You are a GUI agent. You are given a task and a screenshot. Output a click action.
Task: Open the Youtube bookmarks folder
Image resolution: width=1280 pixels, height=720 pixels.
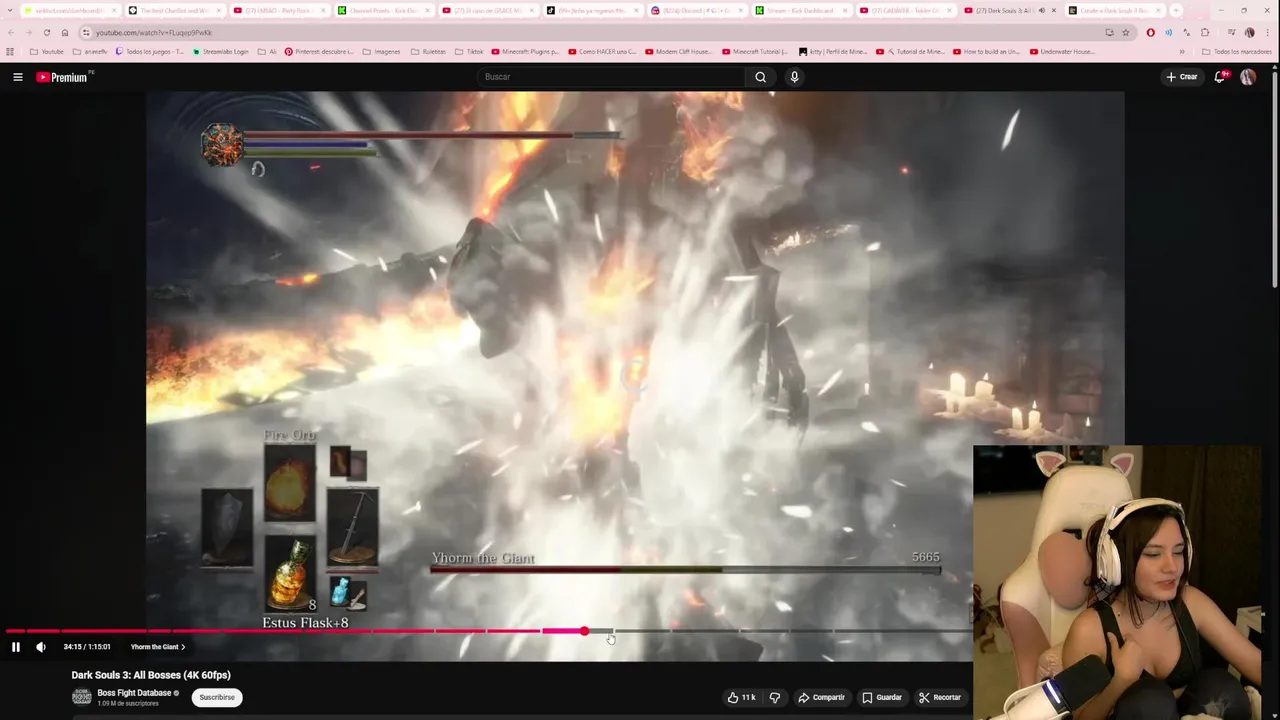[x=47, y=51]
